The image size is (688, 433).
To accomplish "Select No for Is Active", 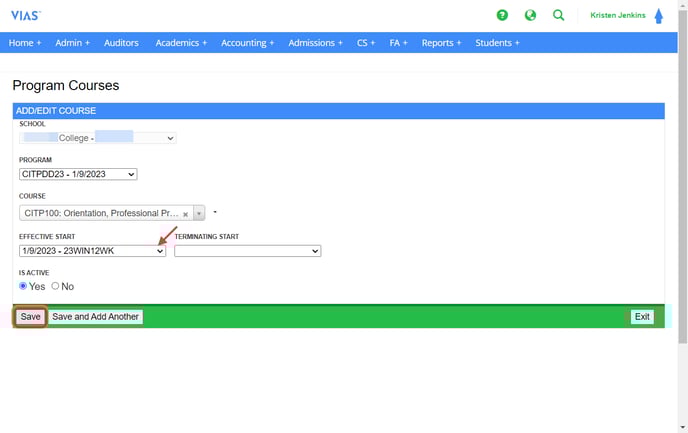I will (55, 286).
